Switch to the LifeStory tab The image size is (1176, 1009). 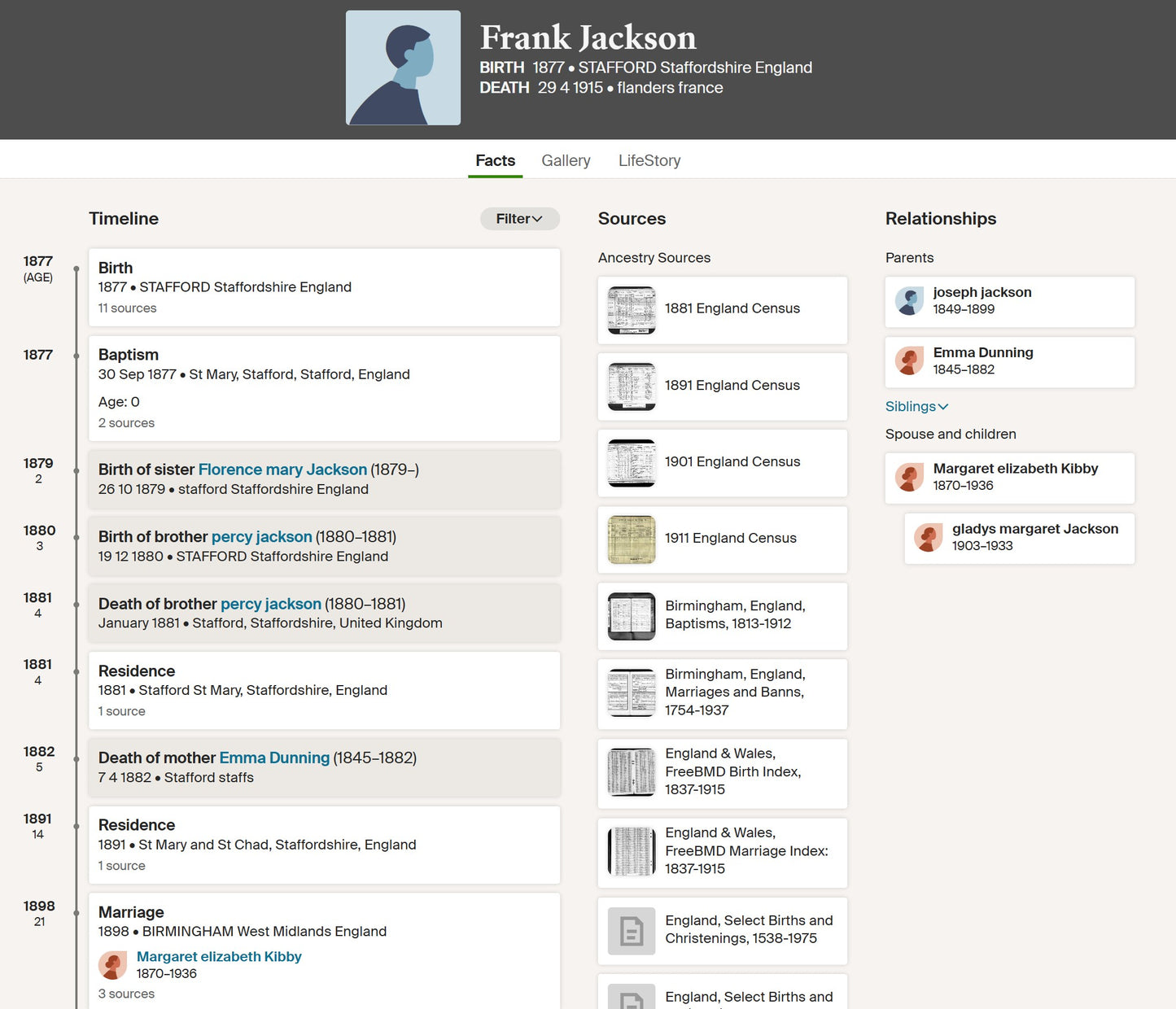pos(649,161)
